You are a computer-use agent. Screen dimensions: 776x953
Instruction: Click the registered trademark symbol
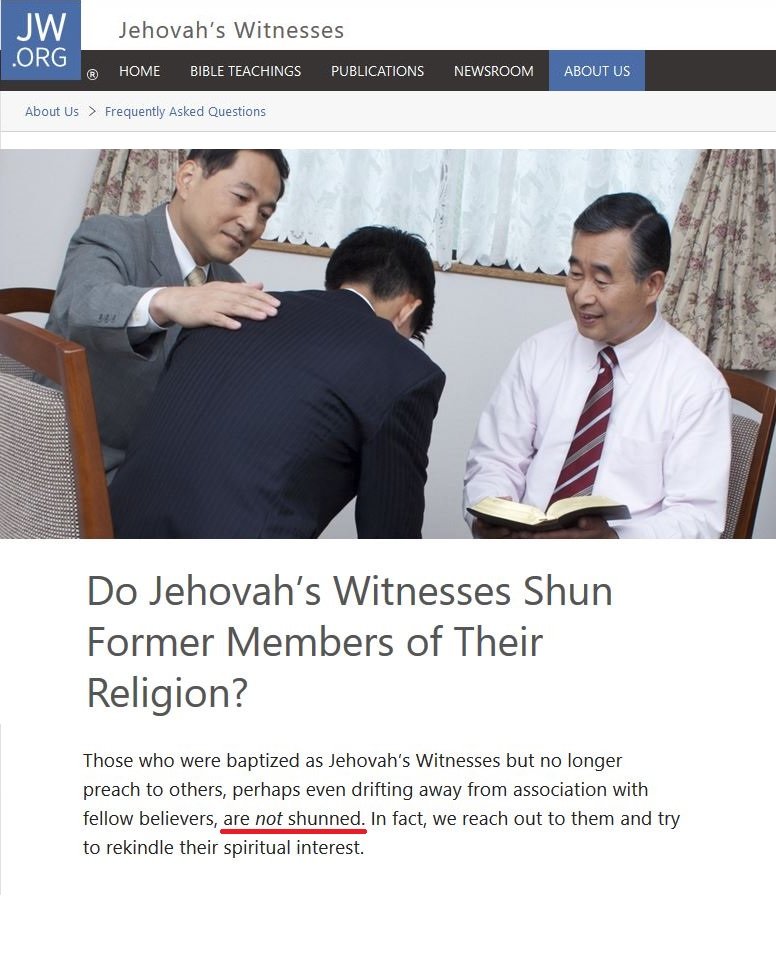(x=92, y=75)
